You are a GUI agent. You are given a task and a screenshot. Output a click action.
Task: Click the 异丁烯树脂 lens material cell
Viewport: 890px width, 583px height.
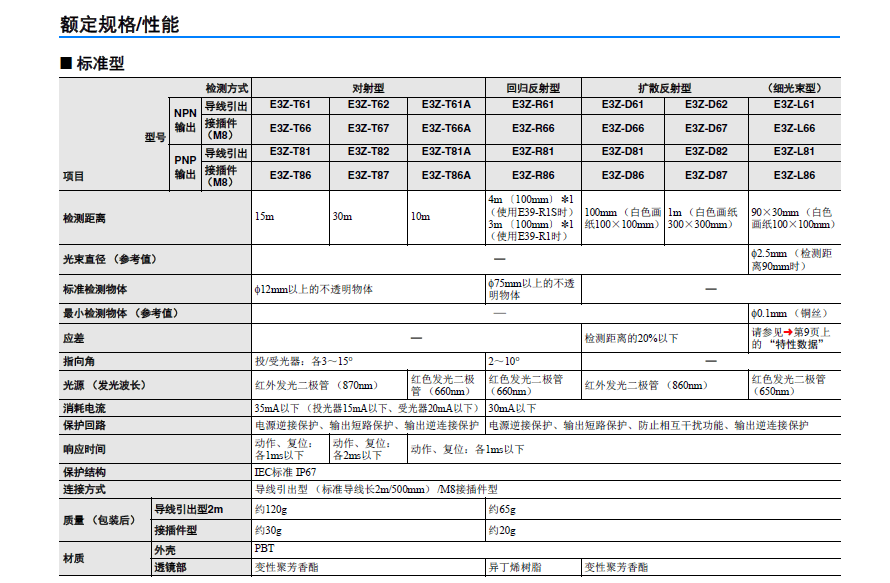click(x=515, y=567)
